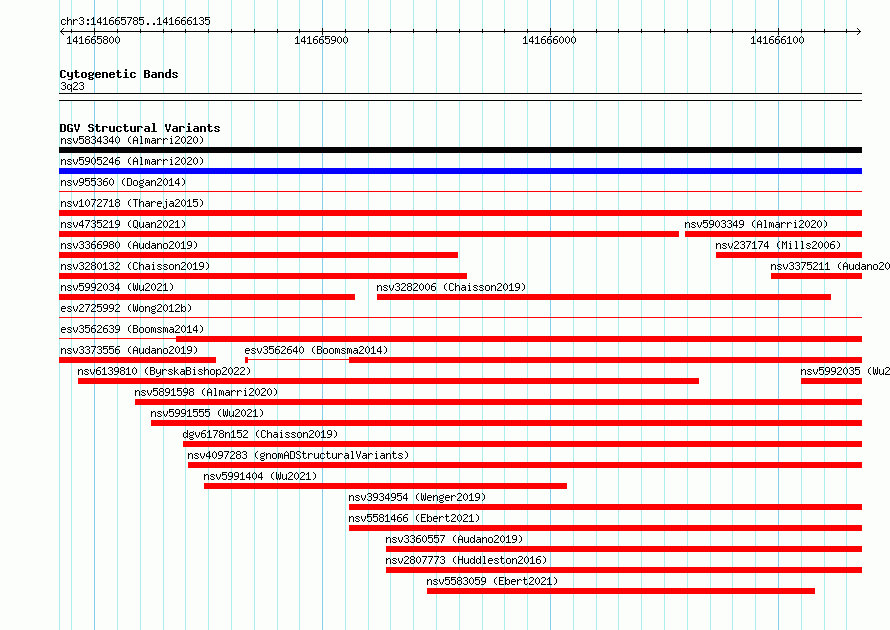The image size is (890, 630).
Task: Open the nsv955360 (Dogan2014) variant
Action: (x=123, y=182)
